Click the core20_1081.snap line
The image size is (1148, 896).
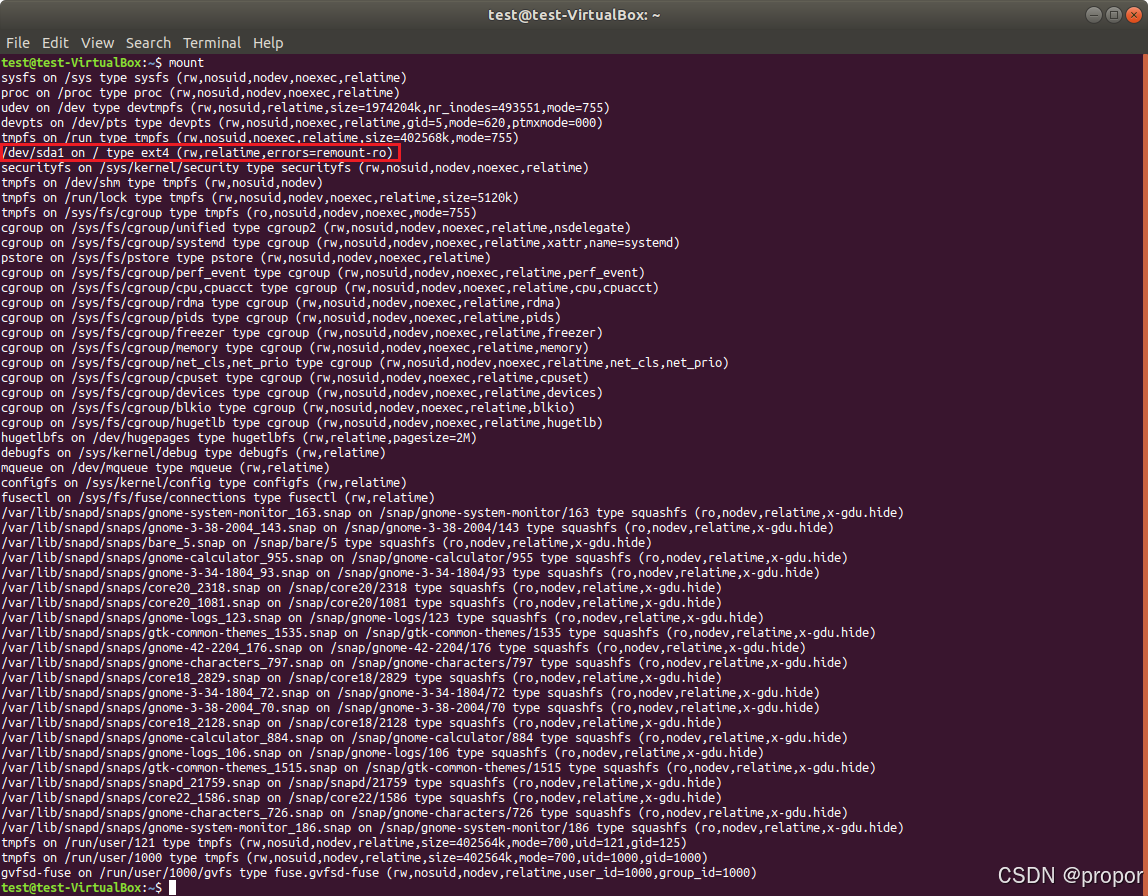pos(362,603)
